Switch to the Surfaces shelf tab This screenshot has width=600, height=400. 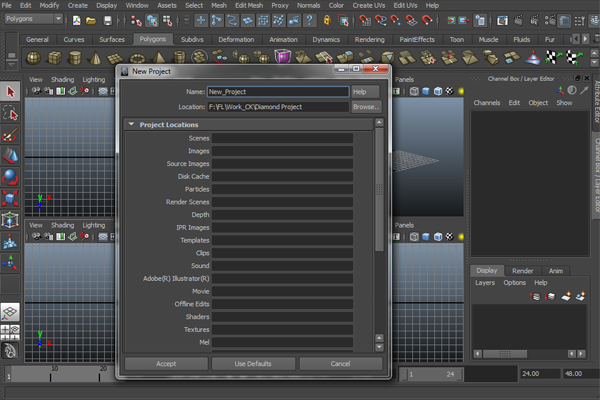(x=112, y=39)
